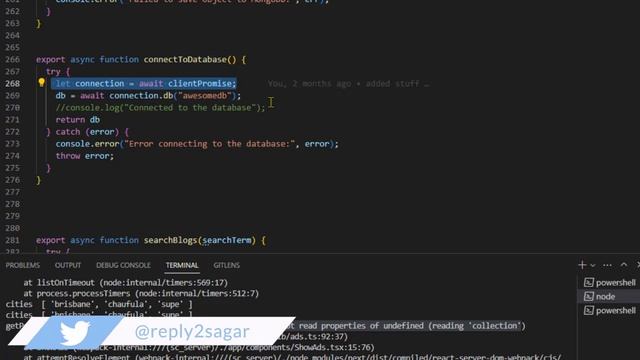Click the GitLens blame text "added stuff"

392,84
